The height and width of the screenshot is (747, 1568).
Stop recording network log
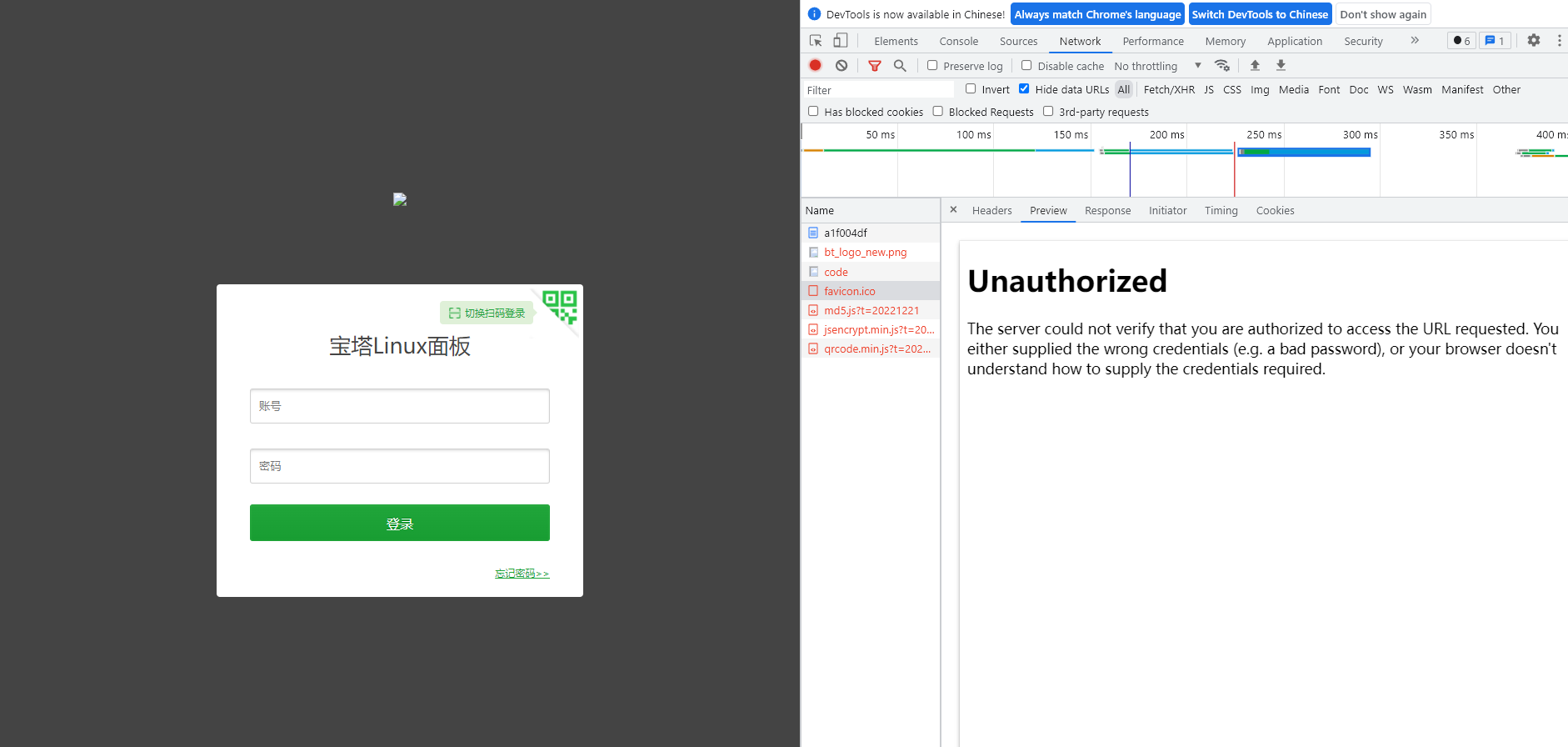click(816, 65)
